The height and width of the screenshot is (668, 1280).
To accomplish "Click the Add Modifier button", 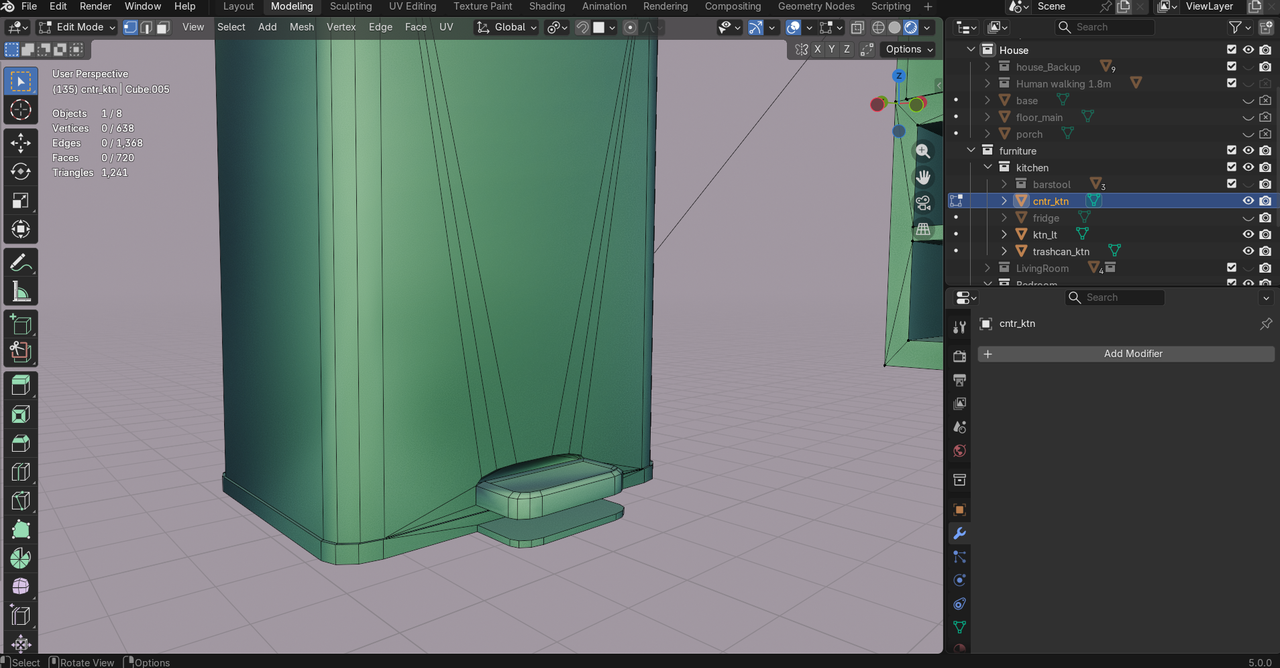I will pos(1126,354).
